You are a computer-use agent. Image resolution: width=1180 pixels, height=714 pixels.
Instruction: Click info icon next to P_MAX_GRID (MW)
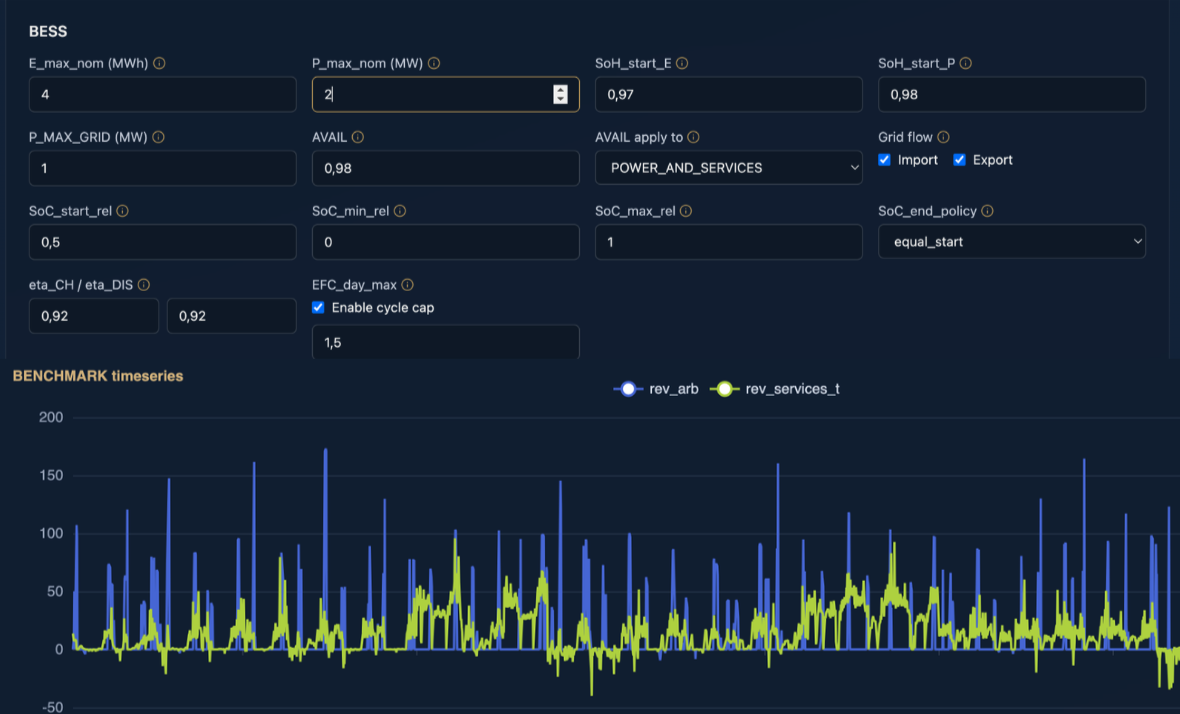tap(158, 137)
